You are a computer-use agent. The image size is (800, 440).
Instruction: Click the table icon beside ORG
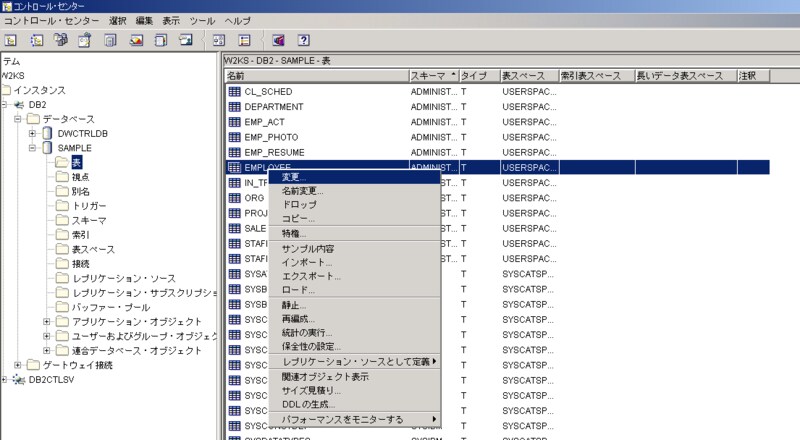pos(235,198)
